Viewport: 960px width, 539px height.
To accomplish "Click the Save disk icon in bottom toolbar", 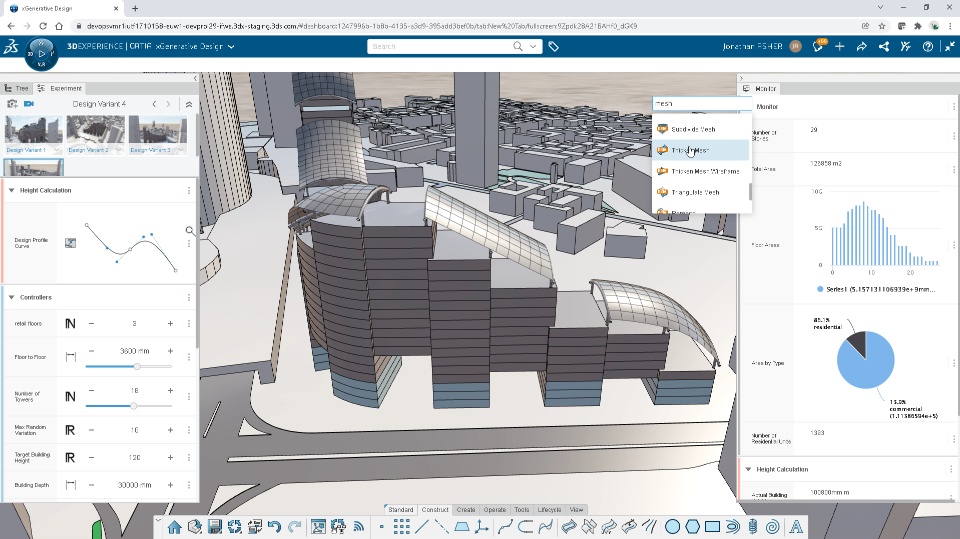I will (x=215, y=527).
